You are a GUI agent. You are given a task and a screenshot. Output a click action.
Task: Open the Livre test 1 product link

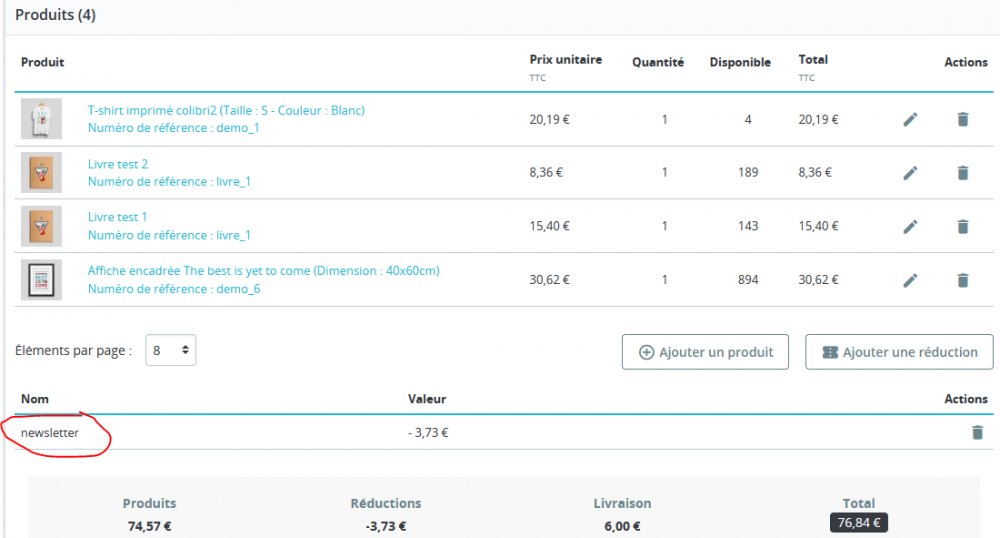pos(117,217)
